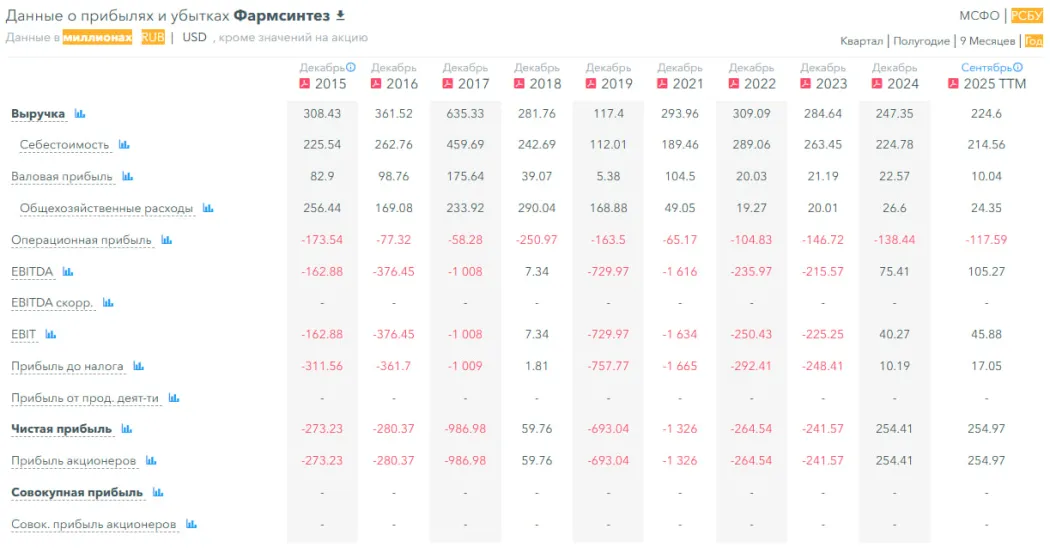Switch the currency to USD

194,37
